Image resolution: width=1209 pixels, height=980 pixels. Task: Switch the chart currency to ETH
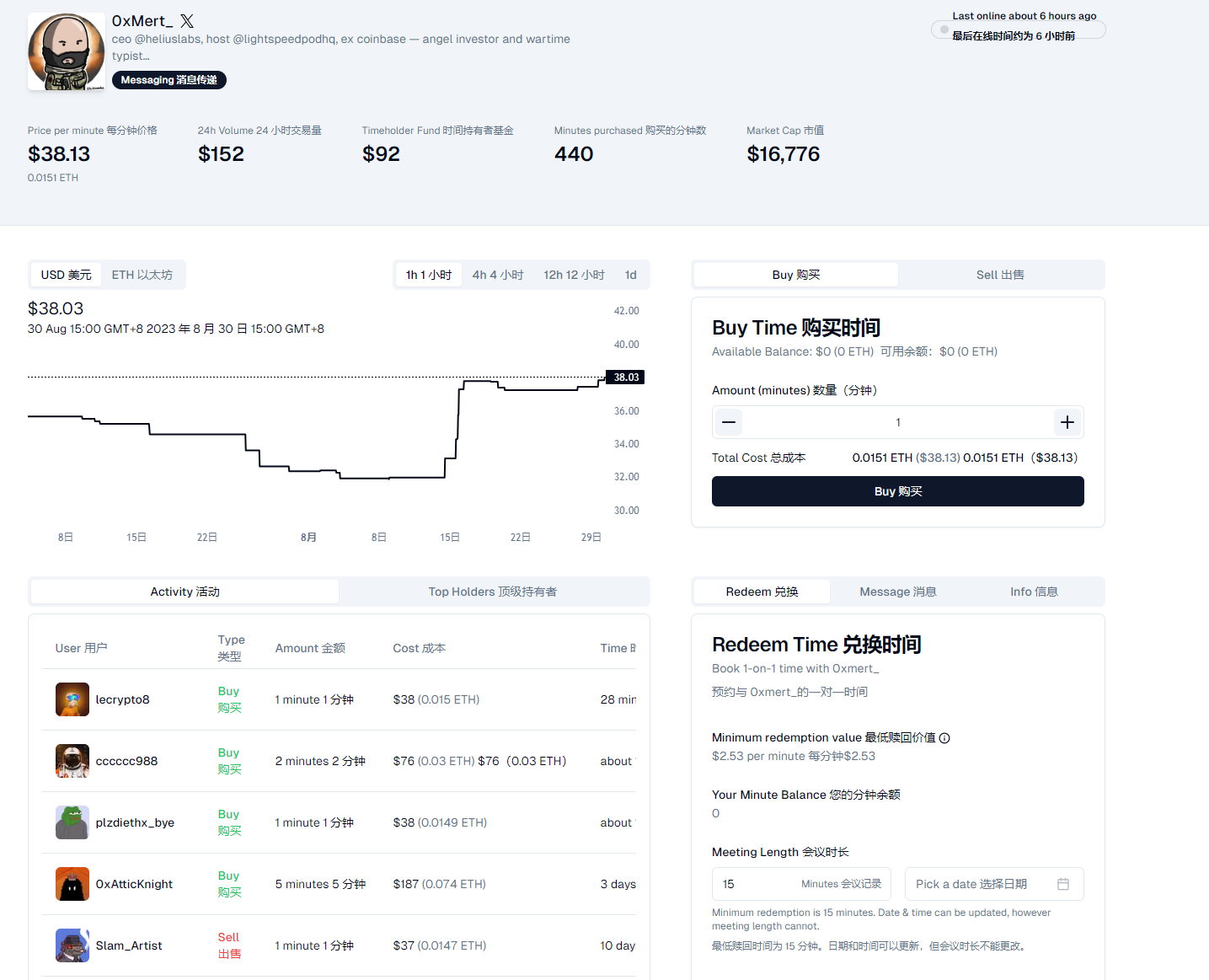[142, 275]
